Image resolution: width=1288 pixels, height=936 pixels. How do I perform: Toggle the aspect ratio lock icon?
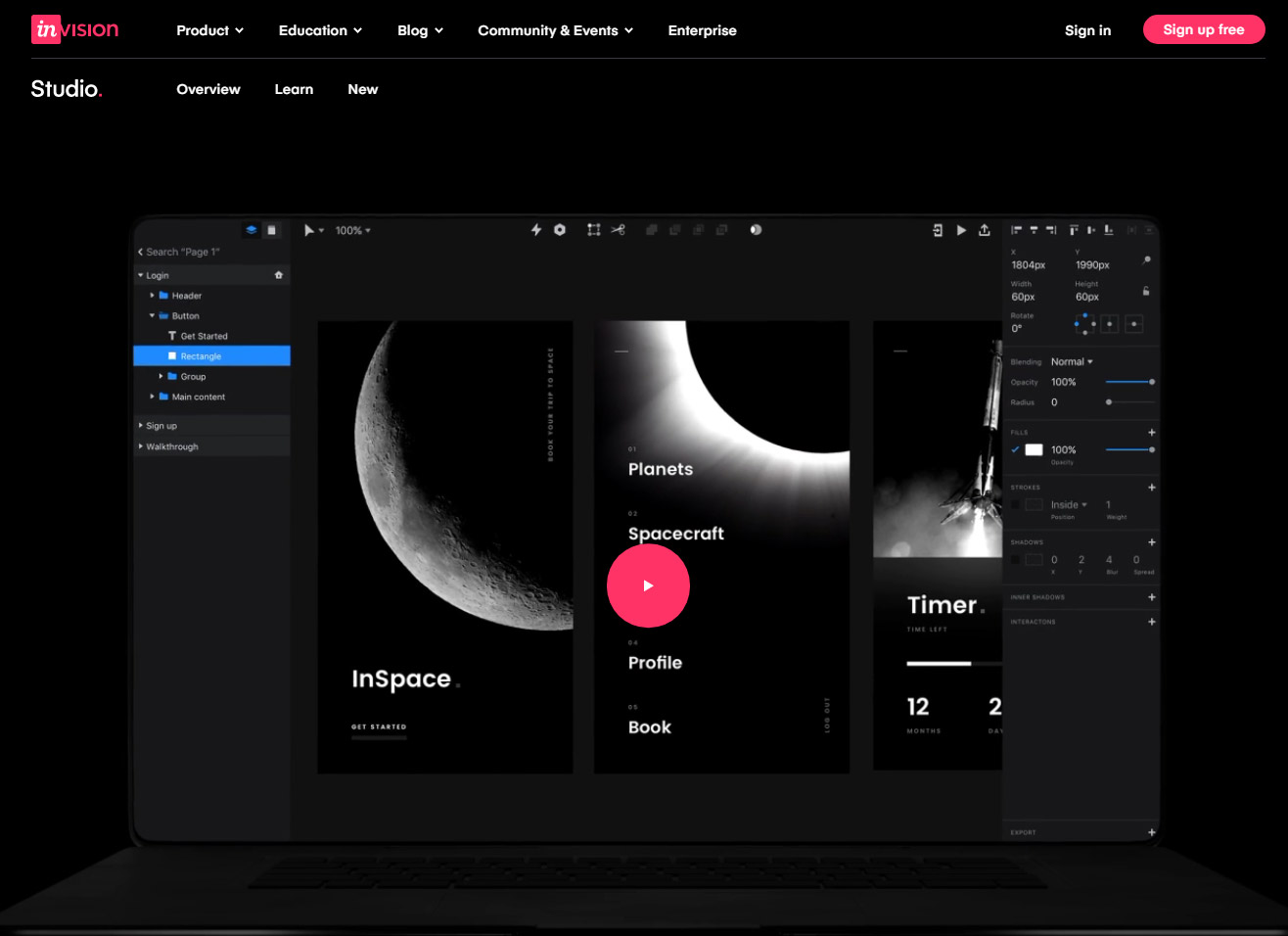pyautogui.click(x=1146, y=291)
